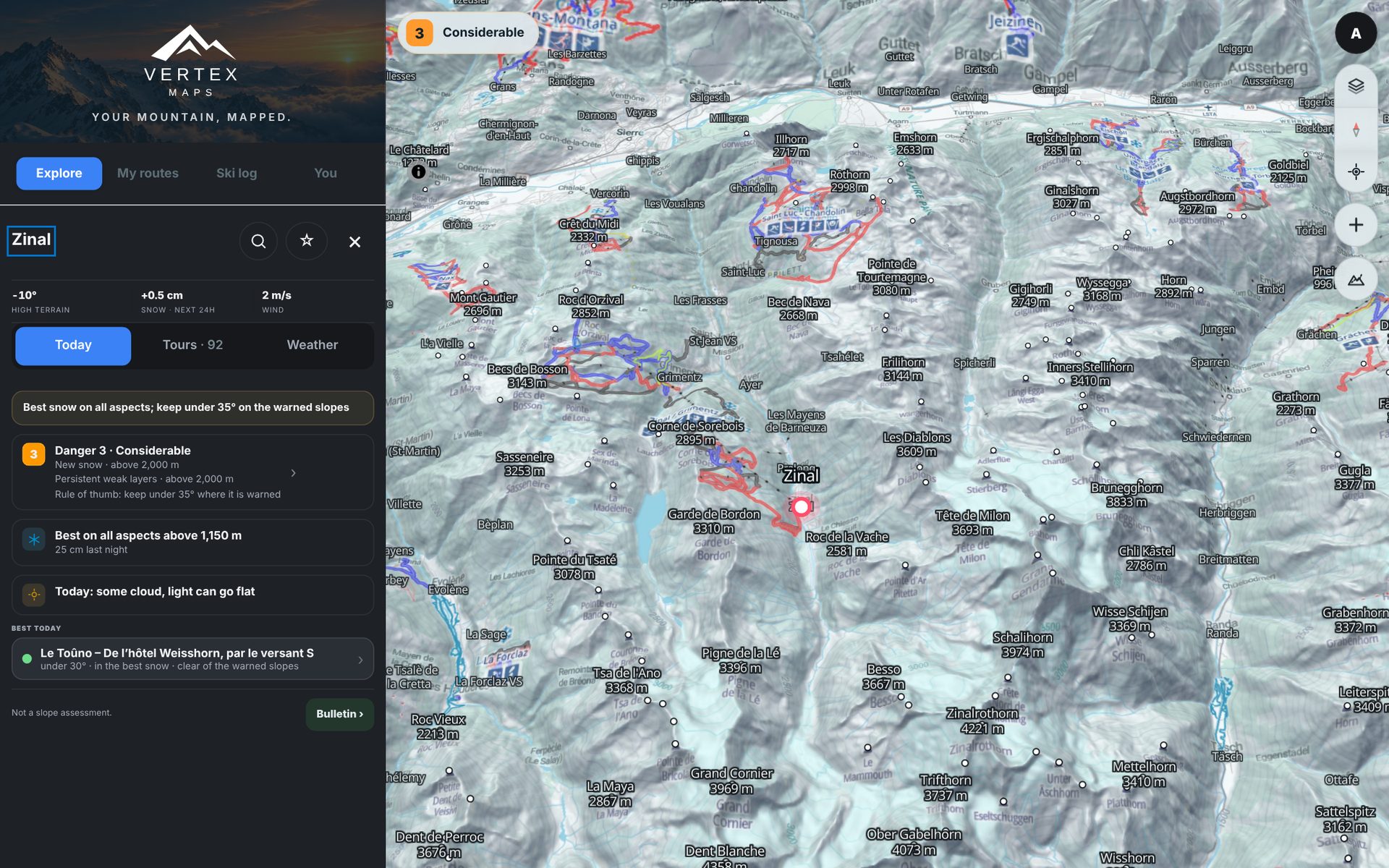Click the Brunegghorn 3833 m label
The image size is (1389, 868).
point(1126,495)
